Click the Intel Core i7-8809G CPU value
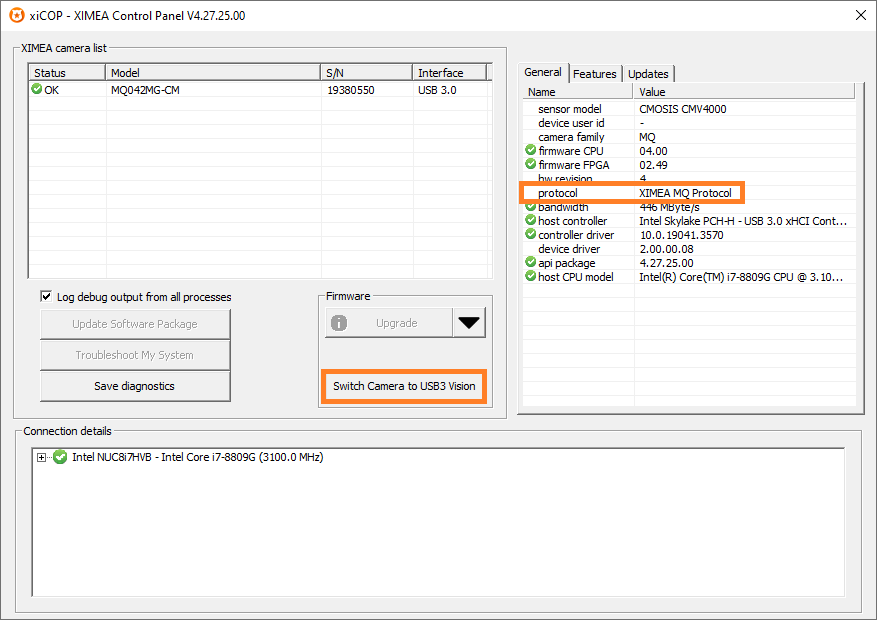This screenshot has height=620, width=877. pos(741,277)
